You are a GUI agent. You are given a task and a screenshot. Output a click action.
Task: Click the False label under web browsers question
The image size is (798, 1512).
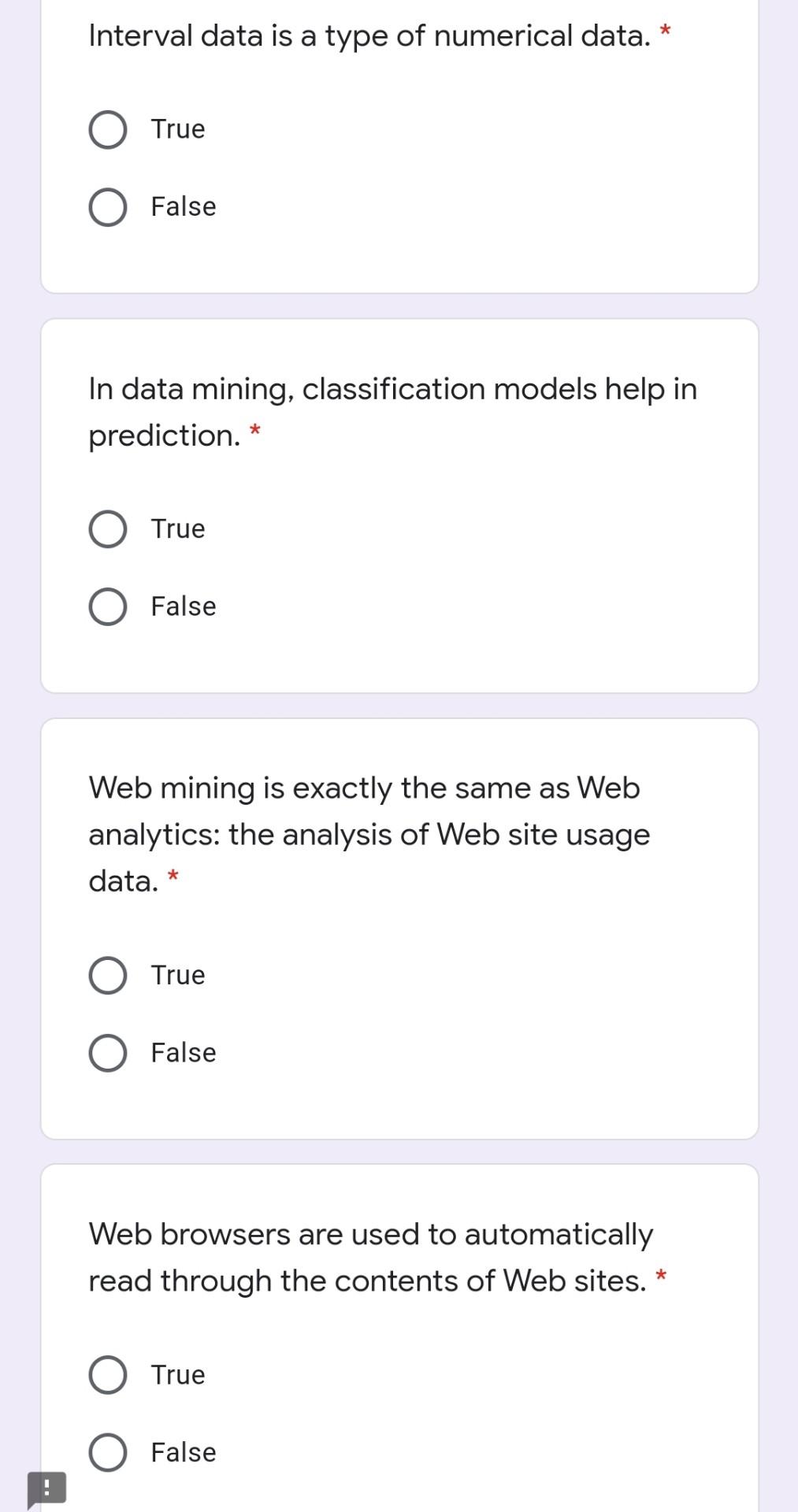point(182,1452)
